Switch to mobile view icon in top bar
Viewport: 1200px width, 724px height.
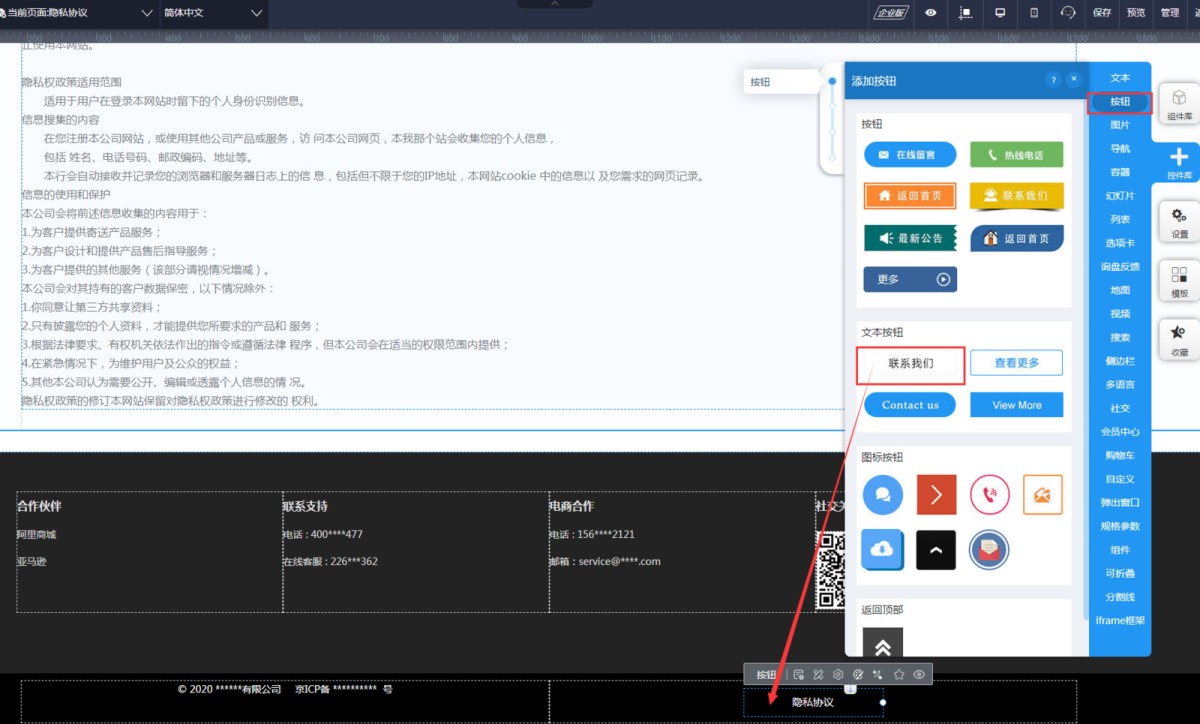[1034, 13]
